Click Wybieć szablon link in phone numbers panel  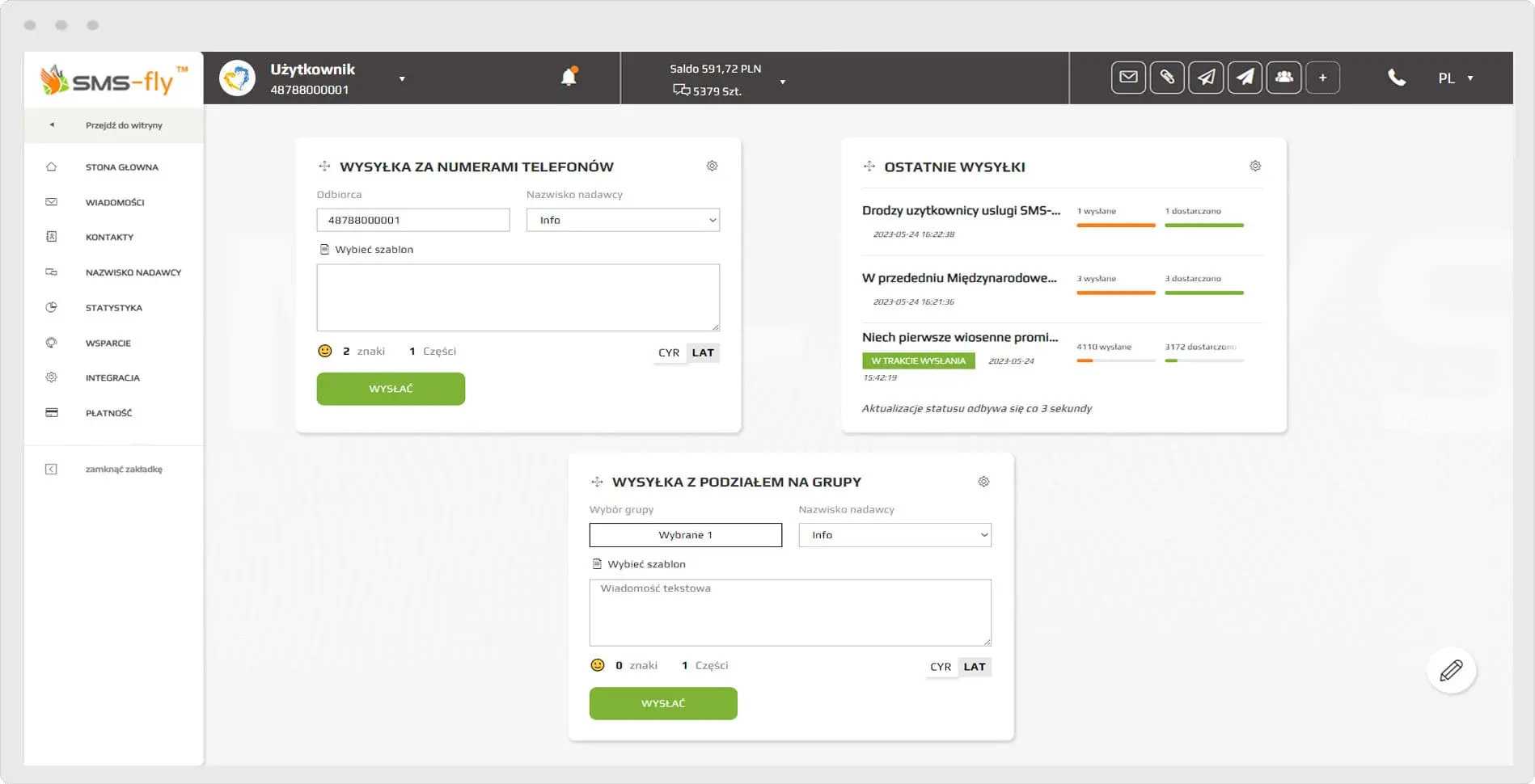(374, 250)
